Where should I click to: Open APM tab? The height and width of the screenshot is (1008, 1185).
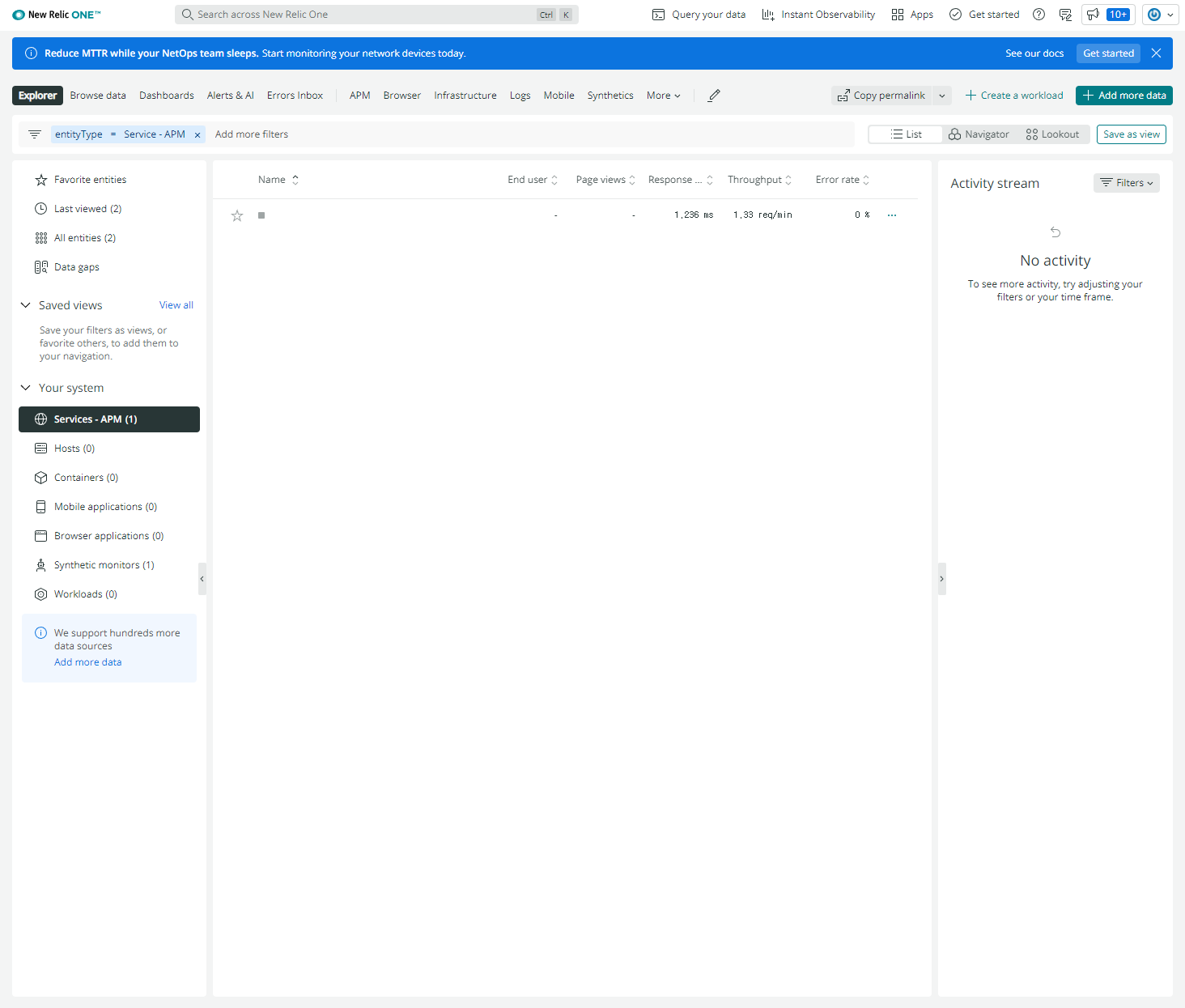[x=360, y=96]
